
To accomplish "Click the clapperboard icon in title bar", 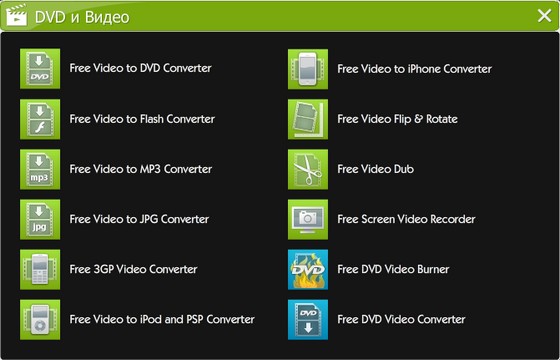I will 16,15.
